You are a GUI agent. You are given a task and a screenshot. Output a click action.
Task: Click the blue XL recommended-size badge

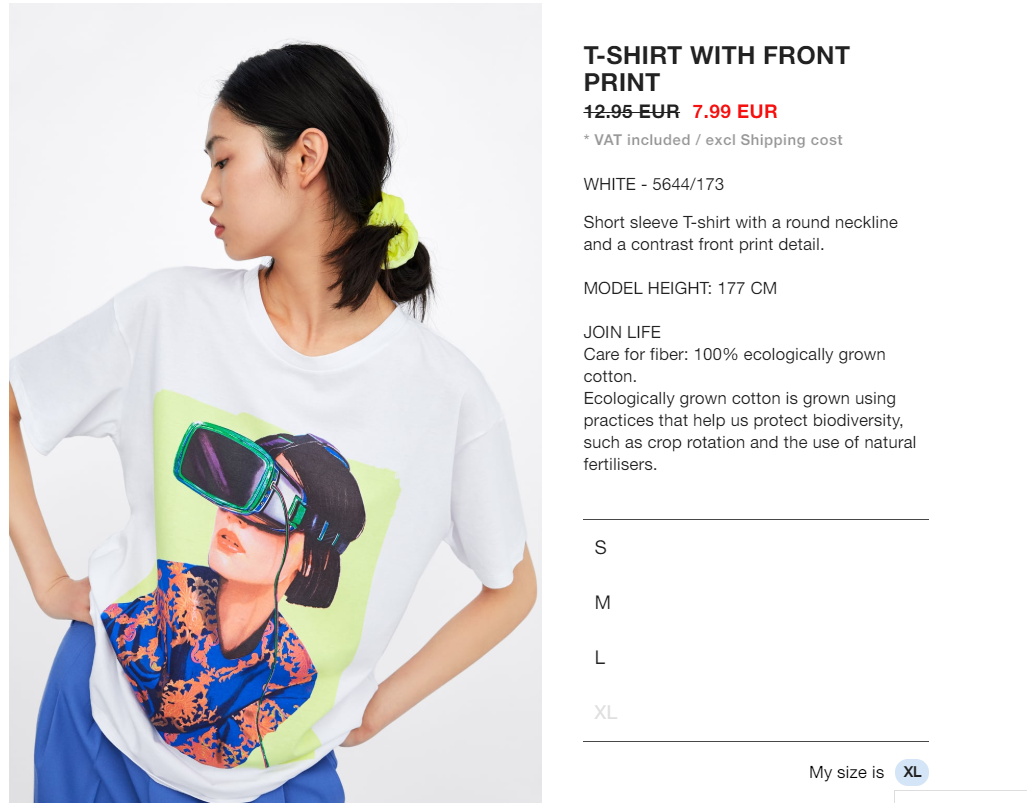[x=912, y=772]
